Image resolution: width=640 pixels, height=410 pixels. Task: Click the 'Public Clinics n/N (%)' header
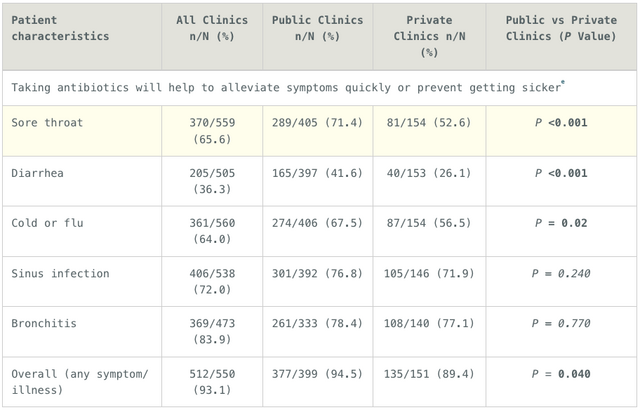[x=317, y=28]
